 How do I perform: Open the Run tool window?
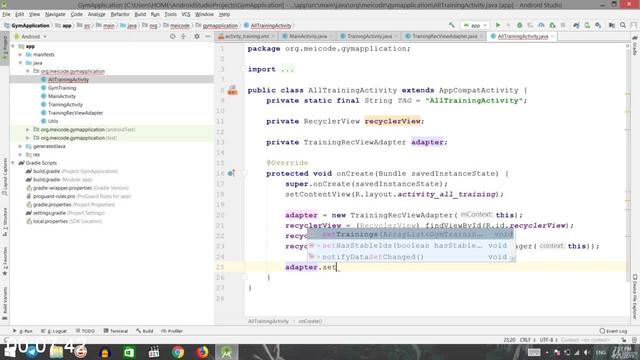click(x=23, y=331)
